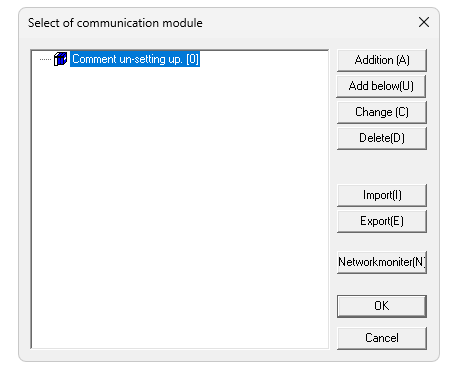Open the Change (C) settings button
Image resolution: width=451 pixels, height=375 pixels.
coord(382,112)
